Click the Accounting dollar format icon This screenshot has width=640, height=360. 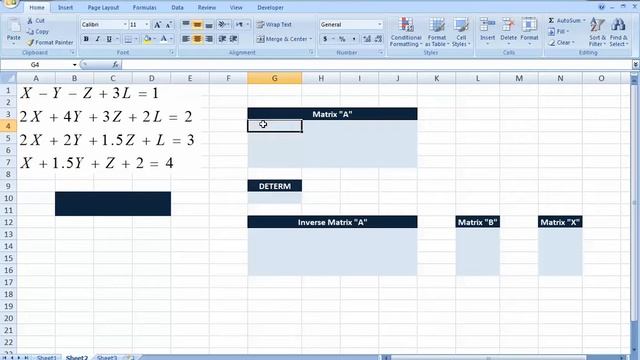point(325,39)
